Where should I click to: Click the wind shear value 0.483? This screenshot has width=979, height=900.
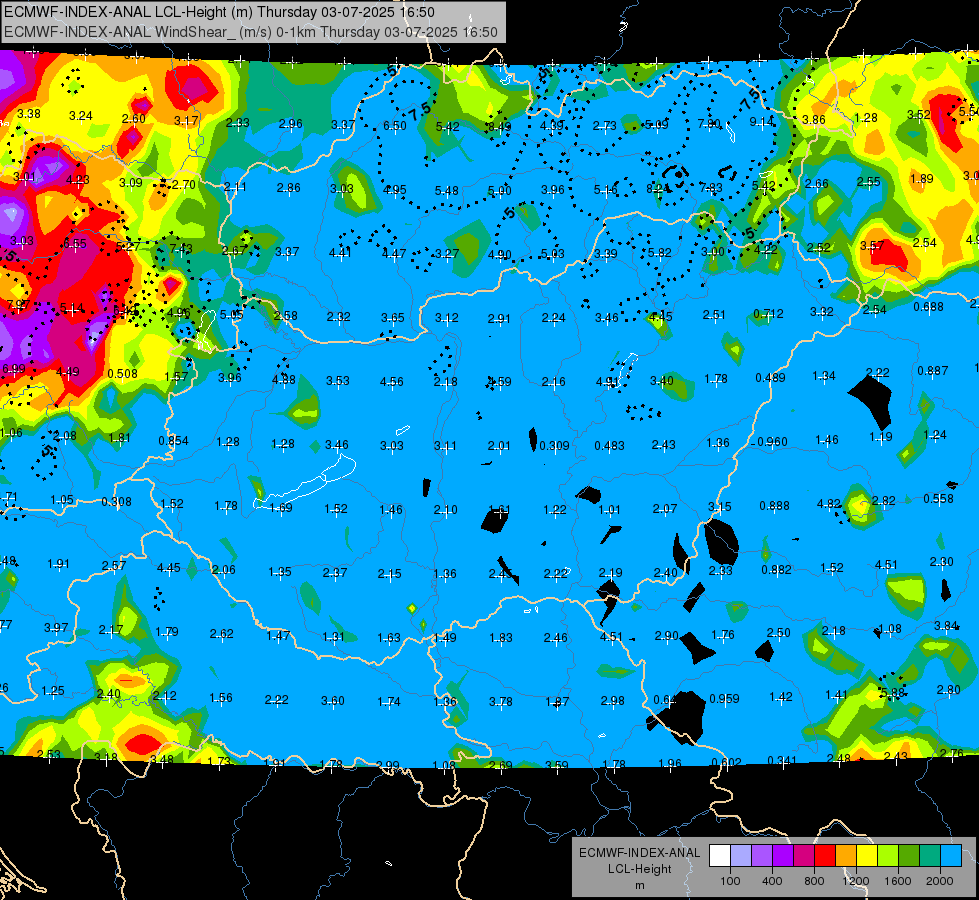(x=609, y=445)
